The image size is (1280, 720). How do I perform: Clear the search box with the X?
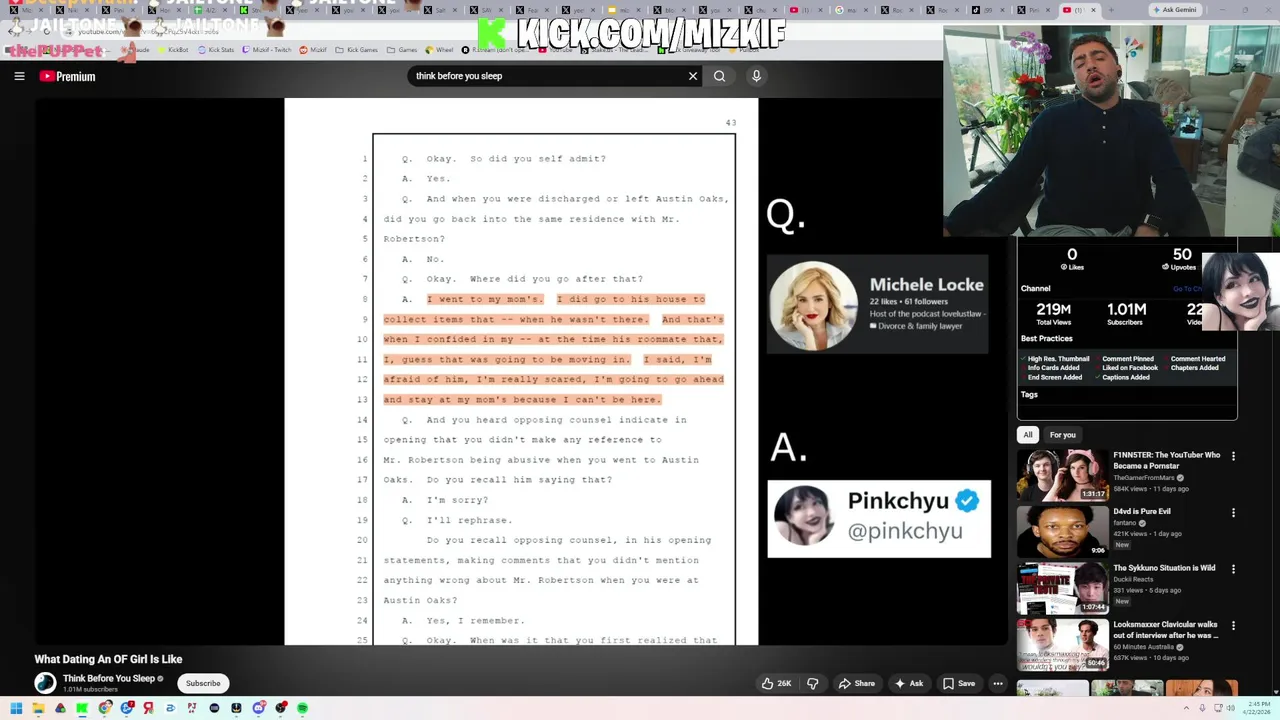click(x=693, y=76)
